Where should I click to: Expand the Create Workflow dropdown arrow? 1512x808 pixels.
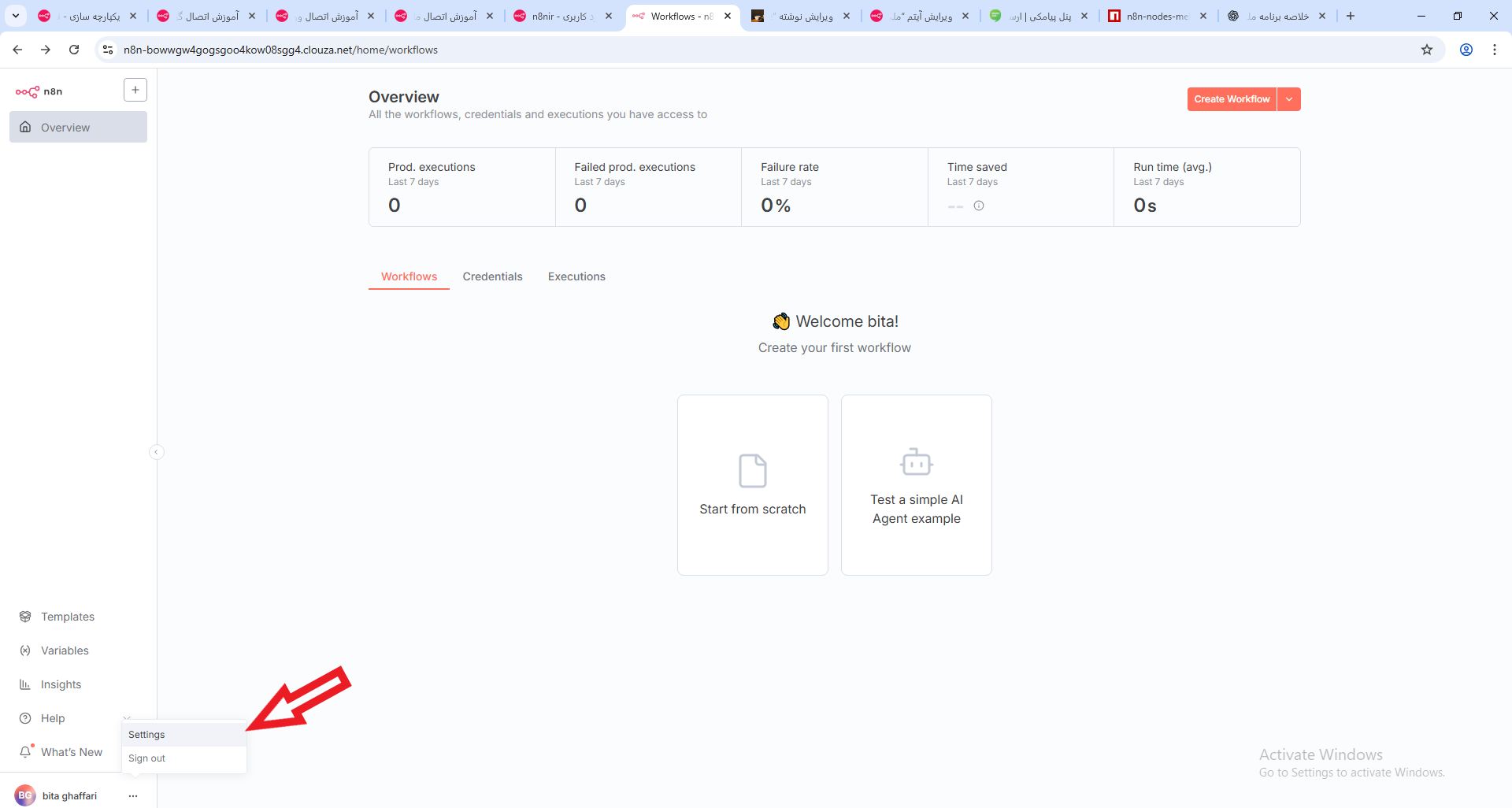(x=1289, y=99)
